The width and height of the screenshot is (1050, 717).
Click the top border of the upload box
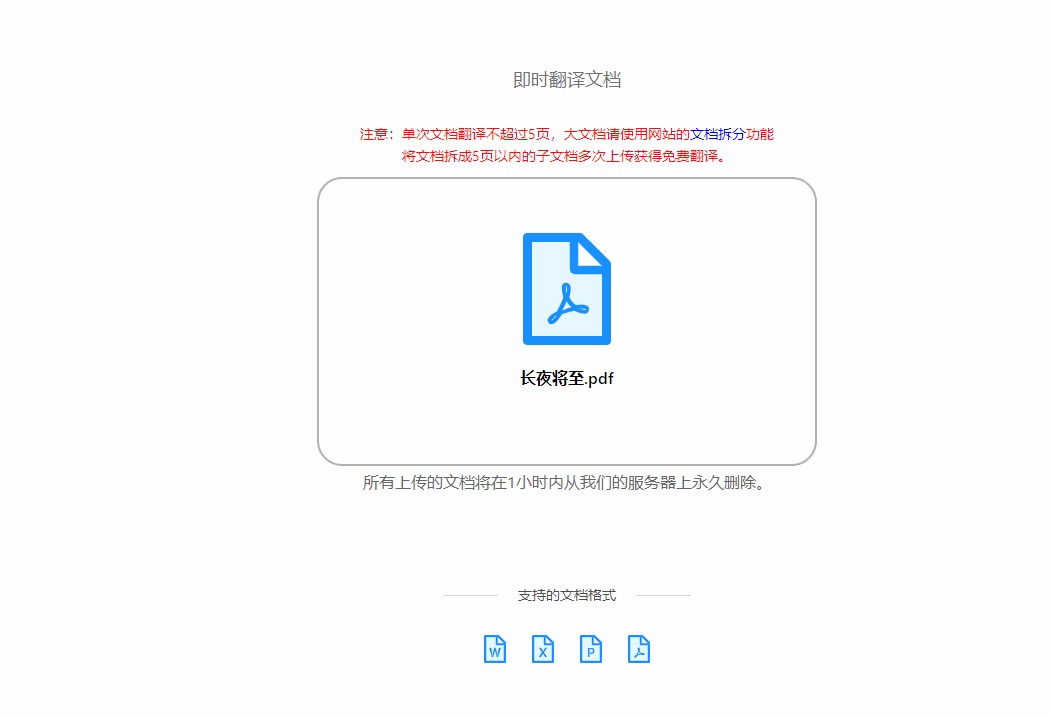coord(567,179)
